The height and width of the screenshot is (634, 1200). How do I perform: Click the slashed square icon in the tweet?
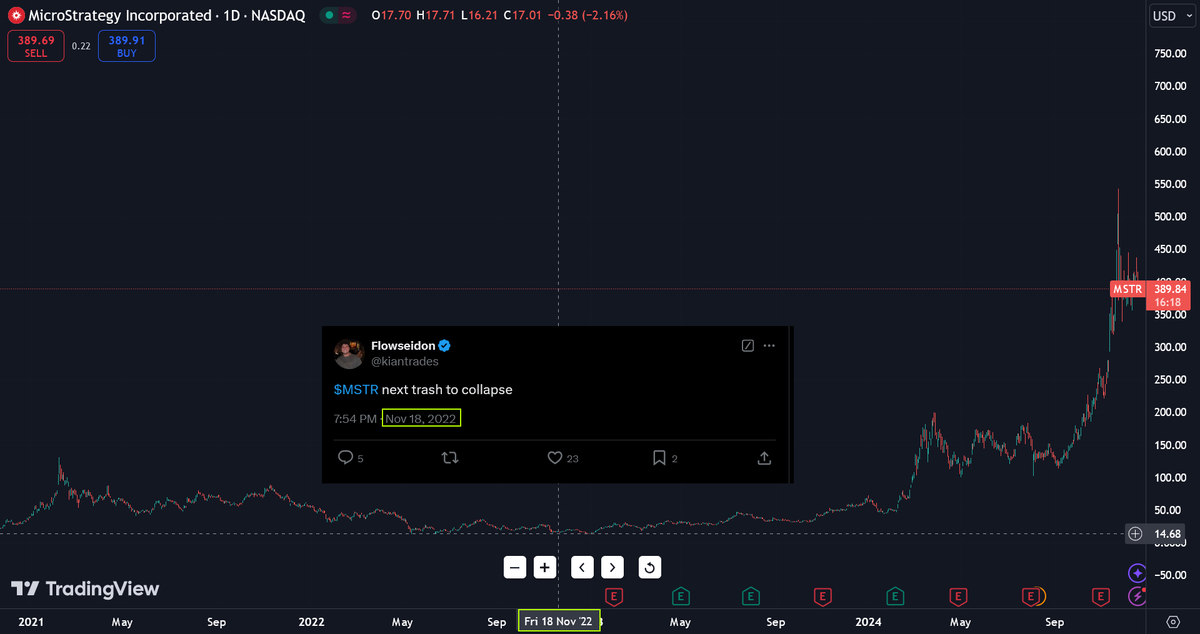pyautogui.click(x=747, y=346)
